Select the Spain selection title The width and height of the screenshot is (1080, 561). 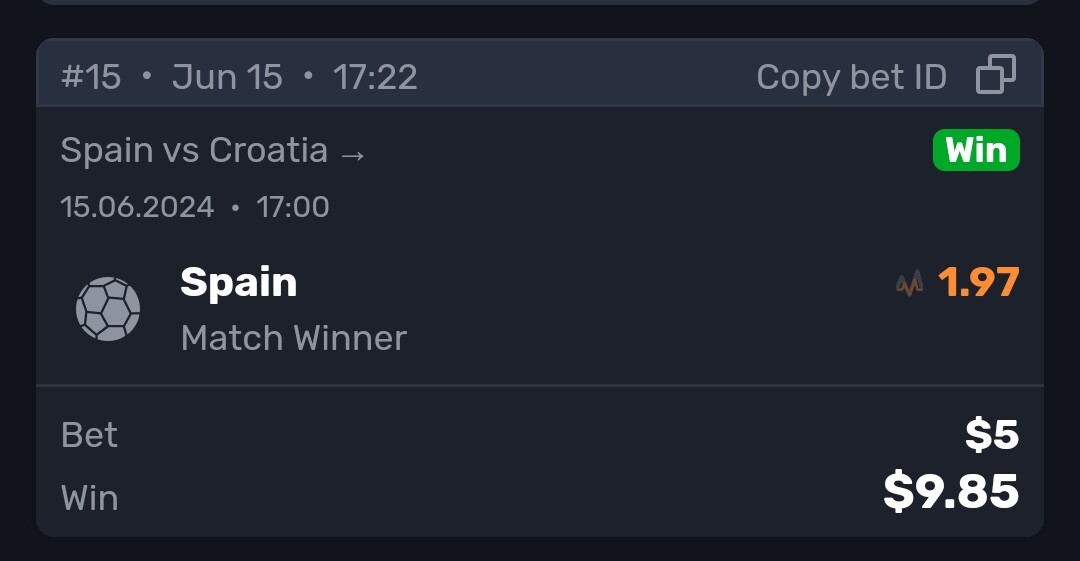(238, 283)
